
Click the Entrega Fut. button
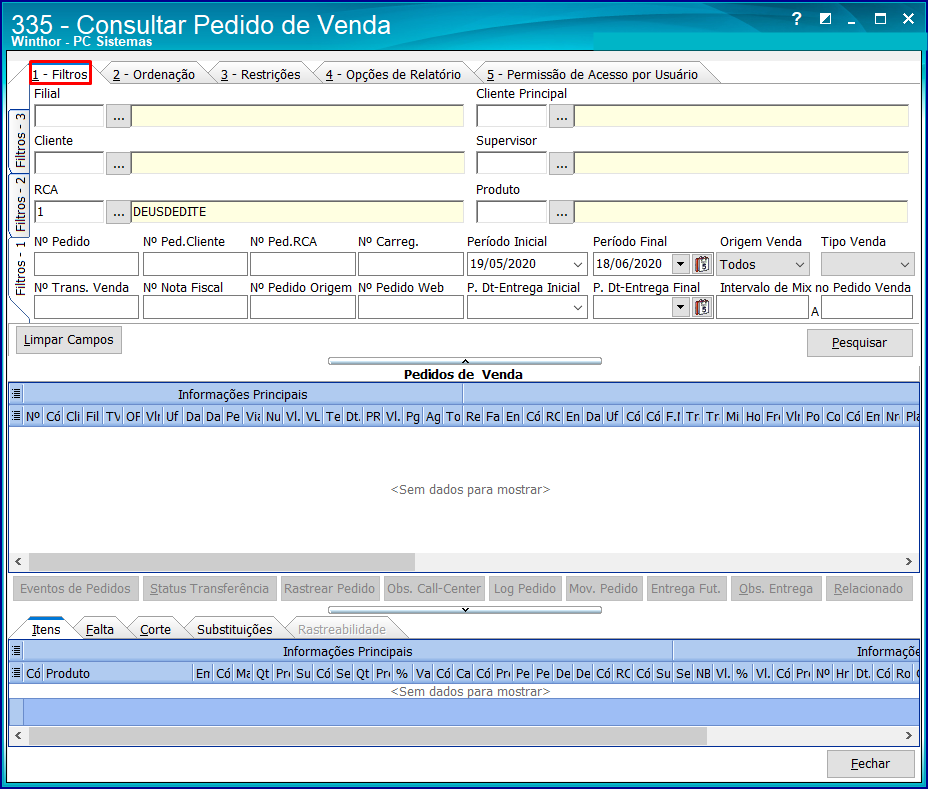point(686,588)
